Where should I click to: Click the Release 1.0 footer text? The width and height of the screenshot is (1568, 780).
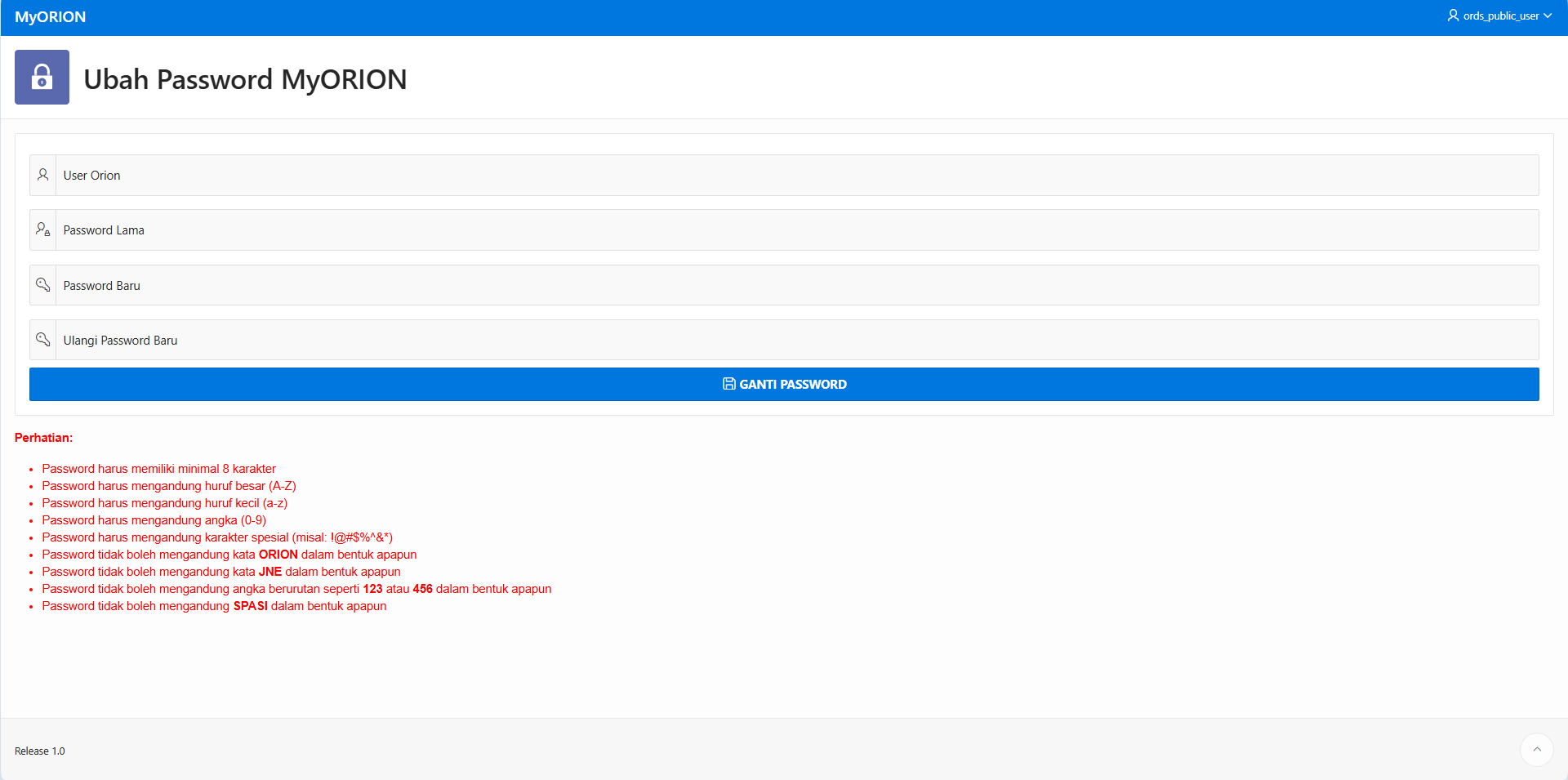(39, 751)
